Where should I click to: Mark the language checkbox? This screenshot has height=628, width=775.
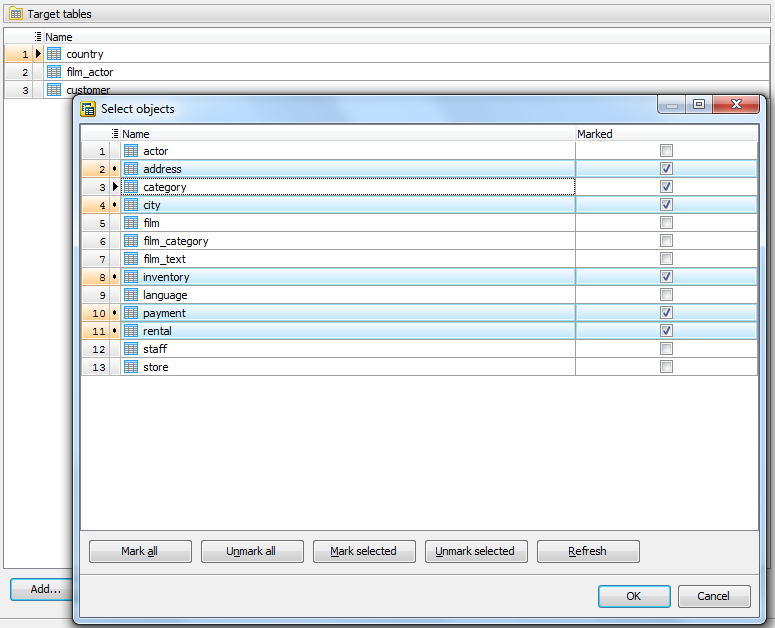(666, 295)
